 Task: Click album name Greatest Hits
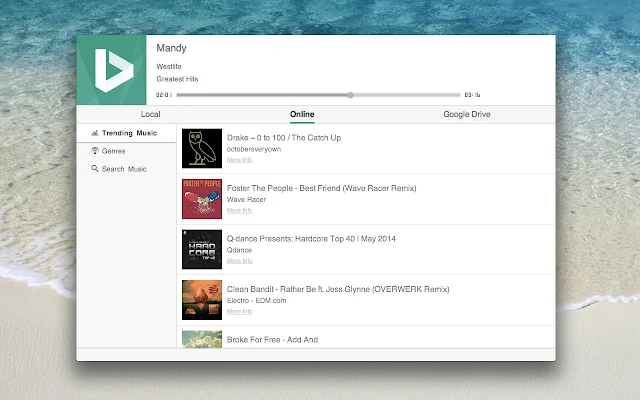(177, 79)
